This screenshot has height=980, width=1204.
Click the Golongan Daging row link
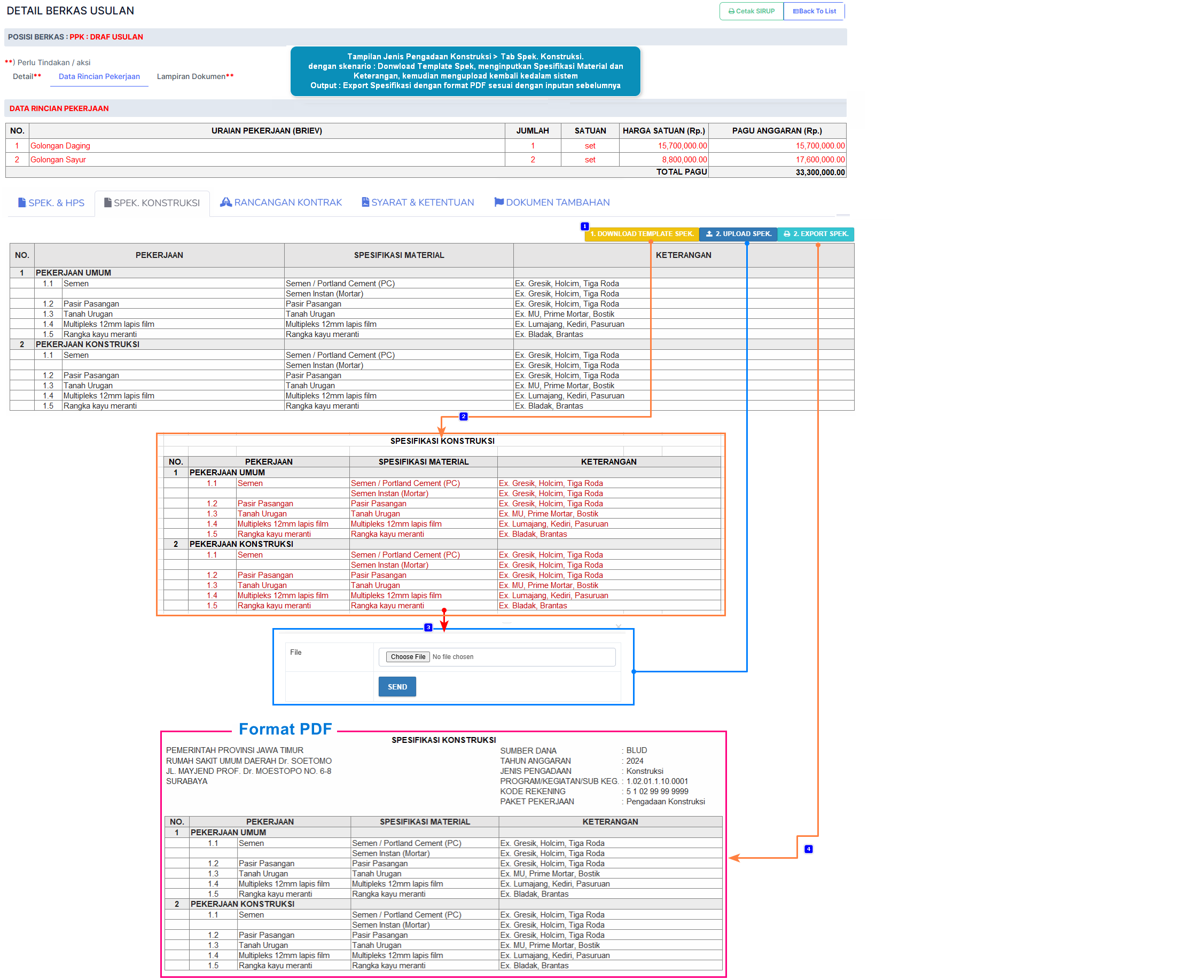click(60, 146)
